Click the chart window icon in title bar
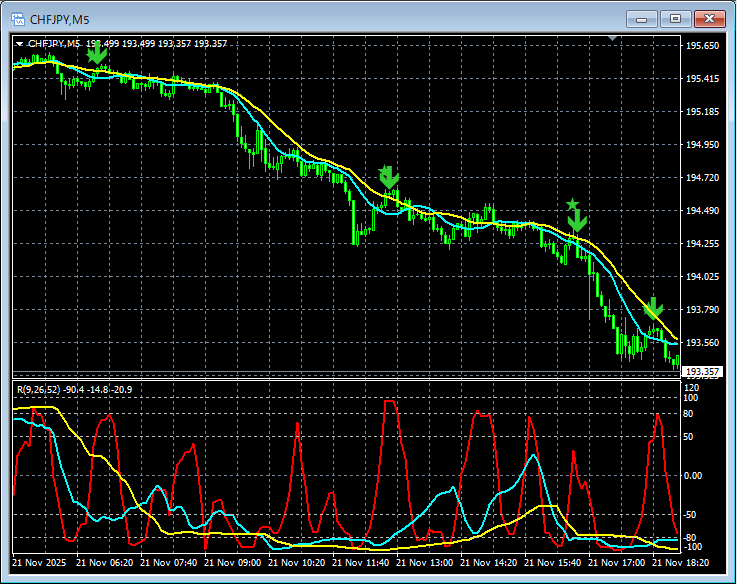Image resolution: width=738 pixels, height=584 pixels. pos(16,18)
